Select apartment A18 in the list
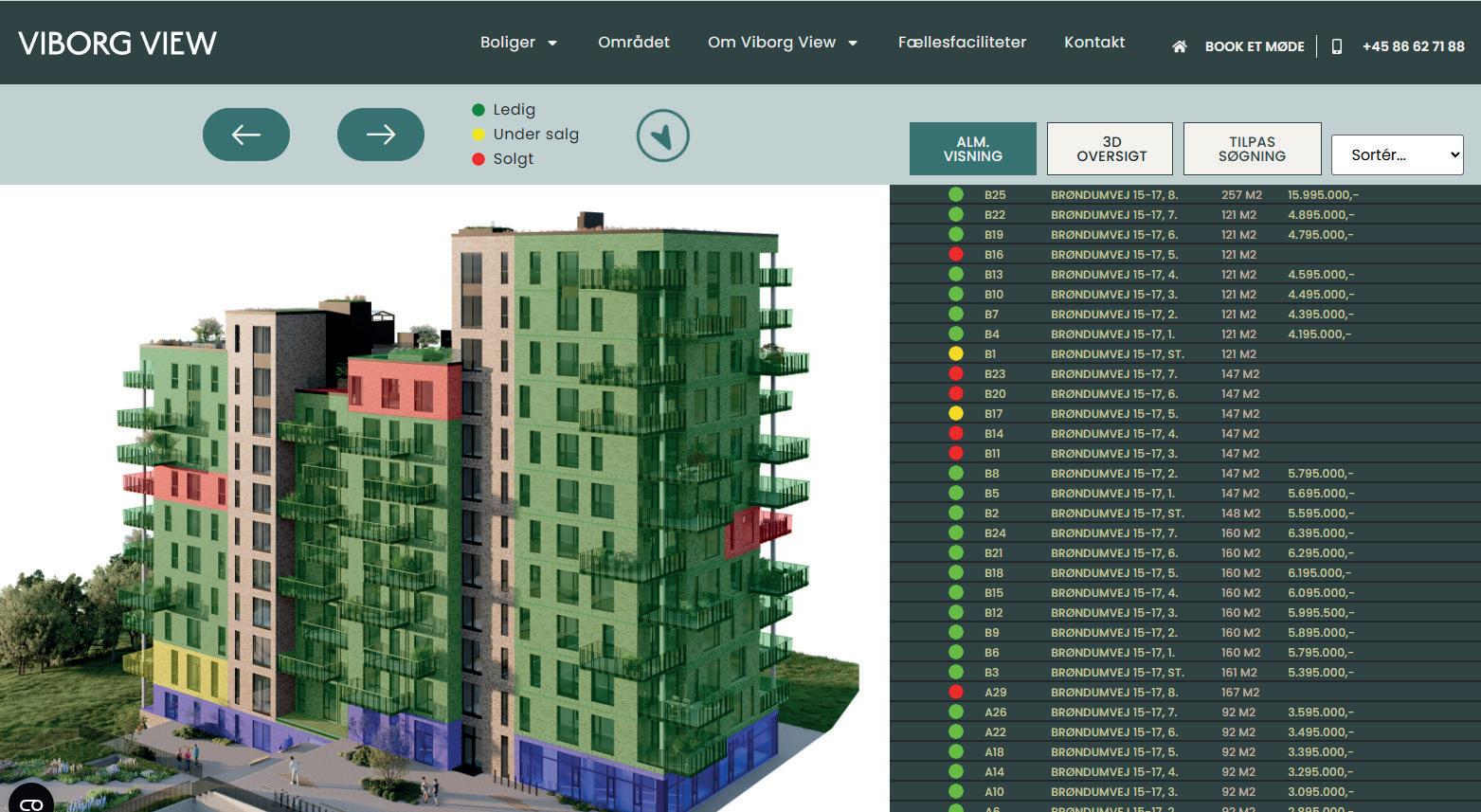1481x812 pixels. pos(1185,751)
